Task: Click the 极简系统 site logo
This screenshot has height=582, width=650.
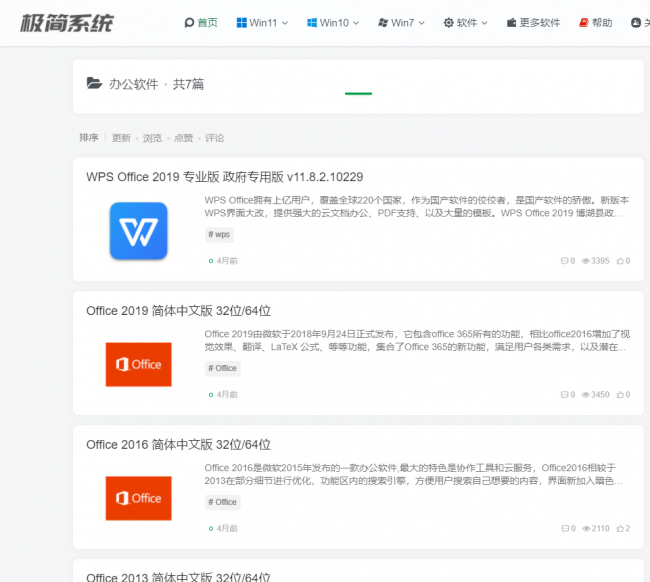Action: pyautogui.click(x=67, y=23)
